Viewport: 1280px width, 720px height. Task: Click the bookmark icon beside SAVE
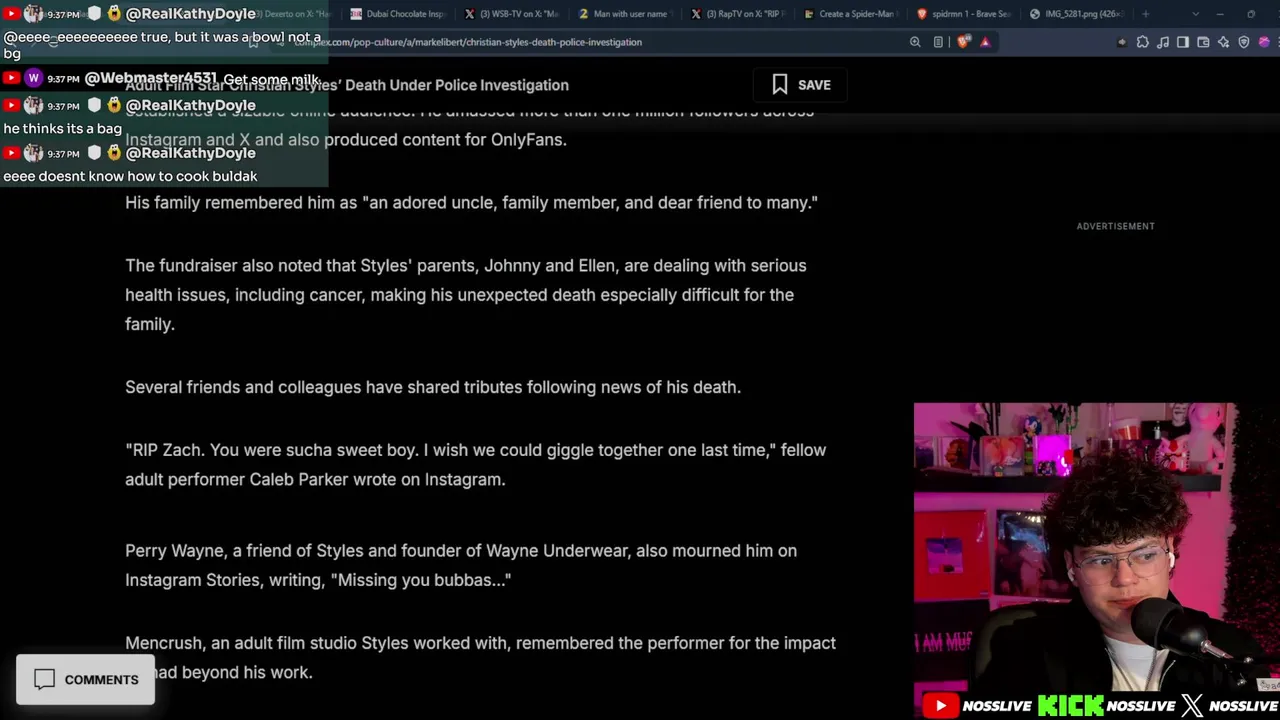coord(780,85)
